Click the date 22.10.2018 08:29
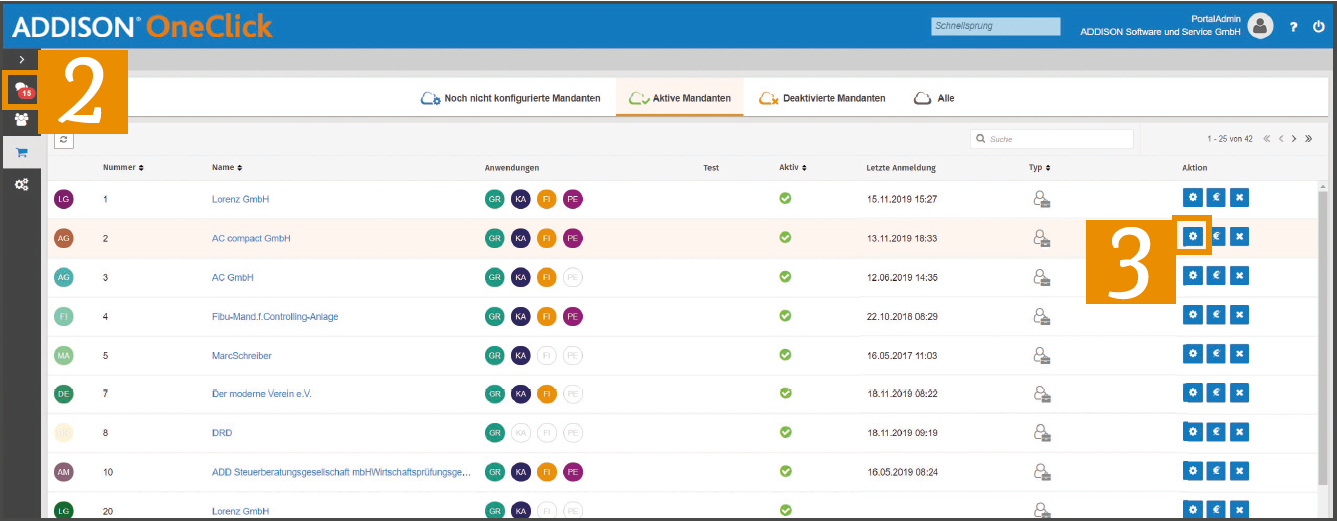 [x=902, y=316]
